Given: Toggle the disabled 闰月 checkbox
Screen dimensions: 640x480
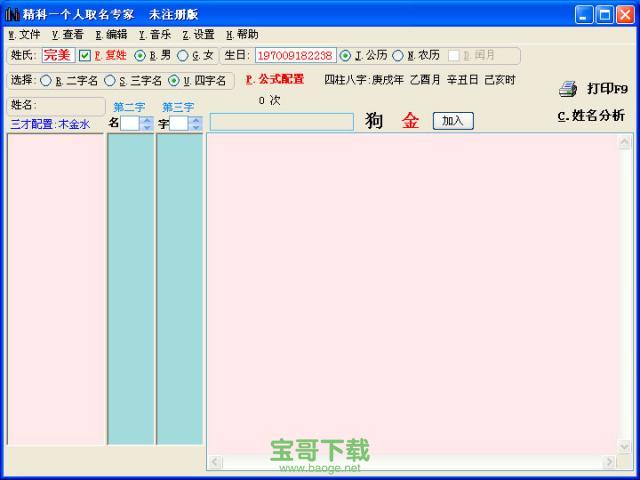Looking at the screenshot, I should [453, 56].
